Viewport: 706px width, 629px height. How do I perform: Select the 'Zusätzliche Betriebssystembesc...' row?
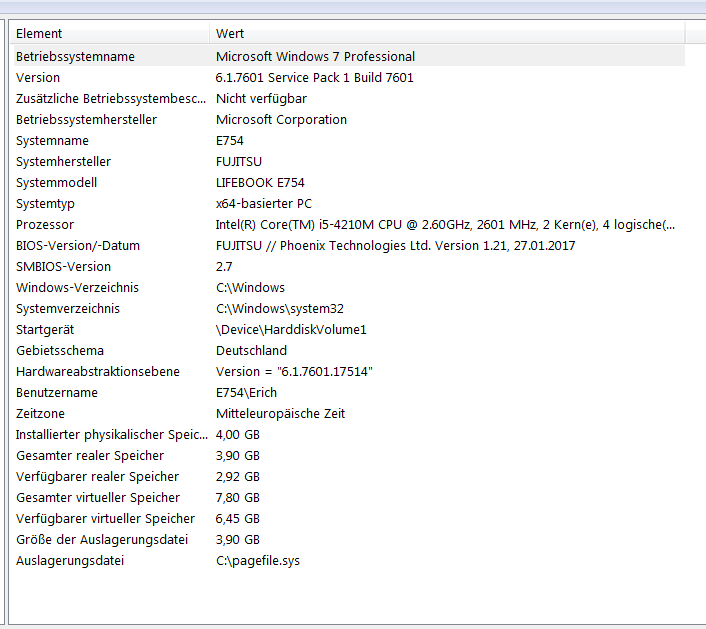pyautogui.click(x=349, y=99)
